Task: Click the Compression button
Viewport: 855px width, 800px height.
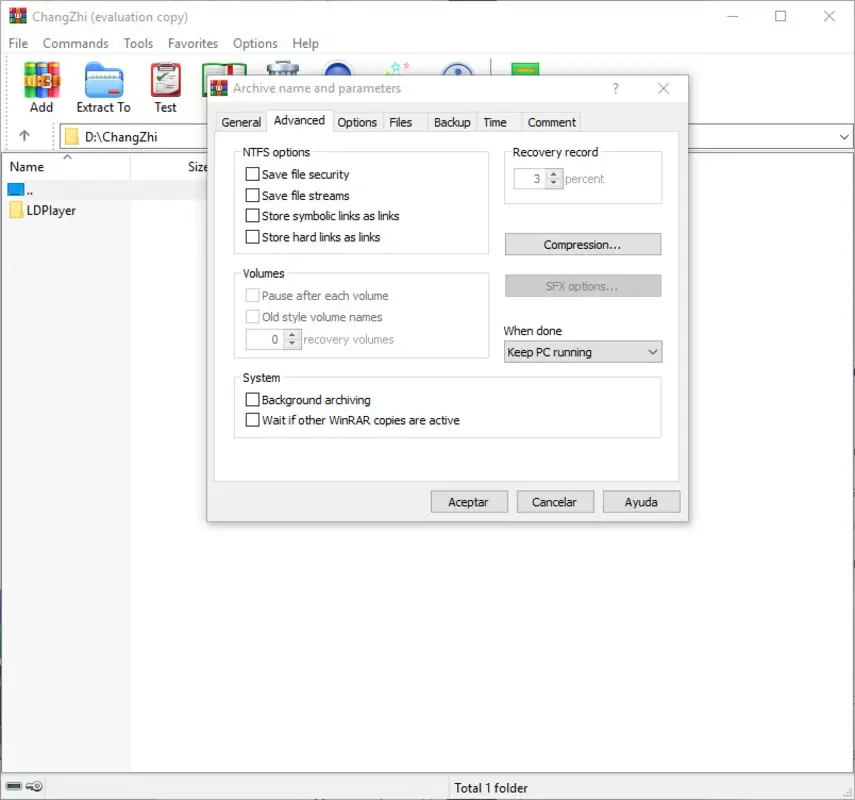Action: 582,244
